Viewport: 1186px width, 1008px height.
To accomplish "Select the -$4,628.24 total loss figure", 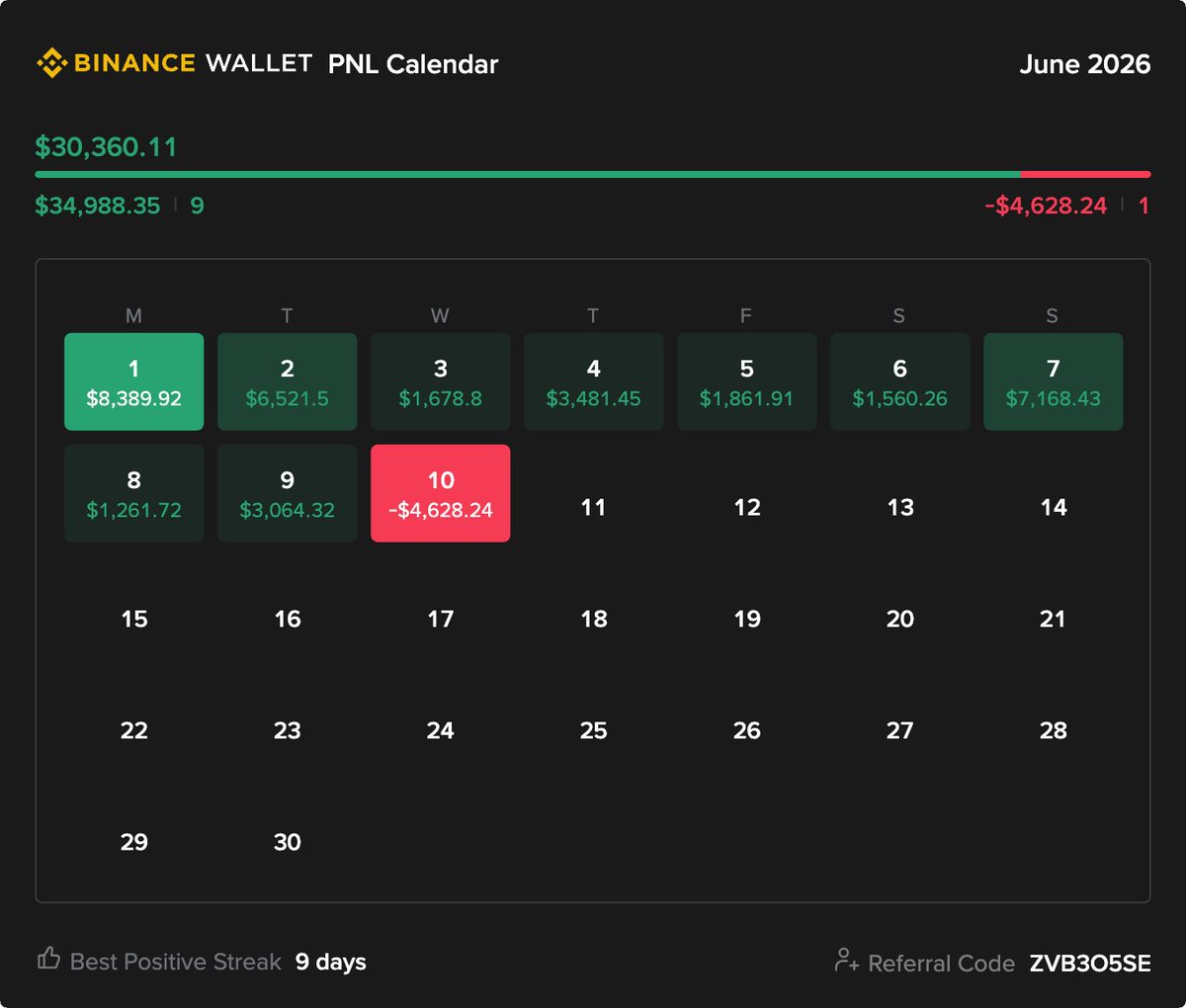I will click(x=1046, y=206).
